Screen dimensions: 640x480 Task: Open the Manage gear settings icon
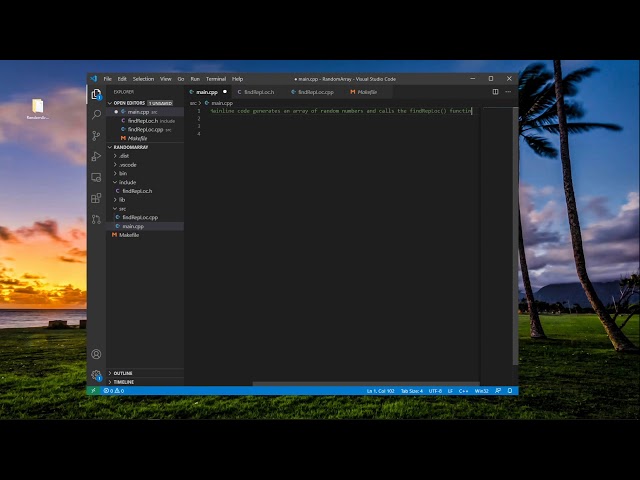[96, 375]
